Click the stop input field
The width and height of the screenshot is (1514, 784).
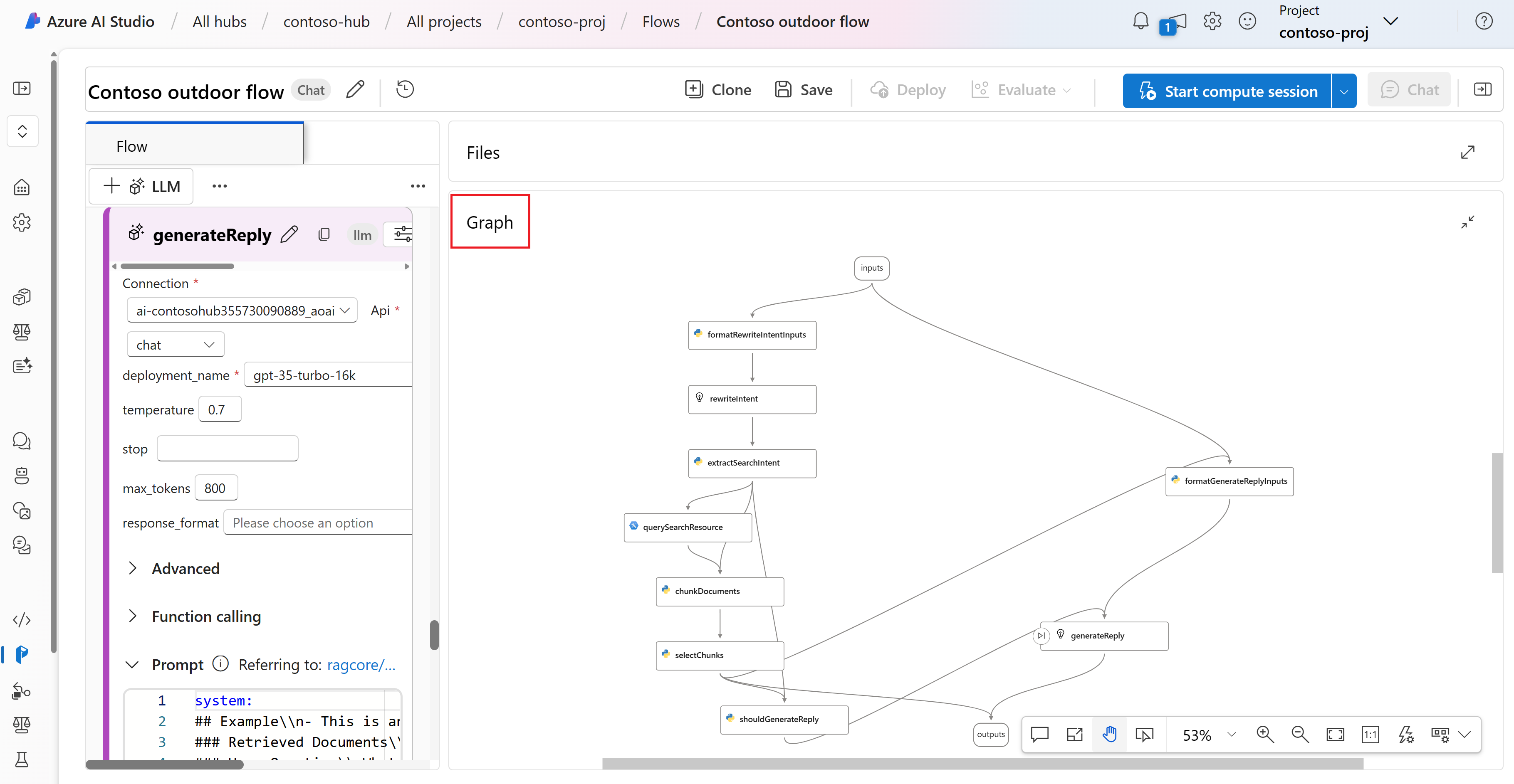(228, 449)
